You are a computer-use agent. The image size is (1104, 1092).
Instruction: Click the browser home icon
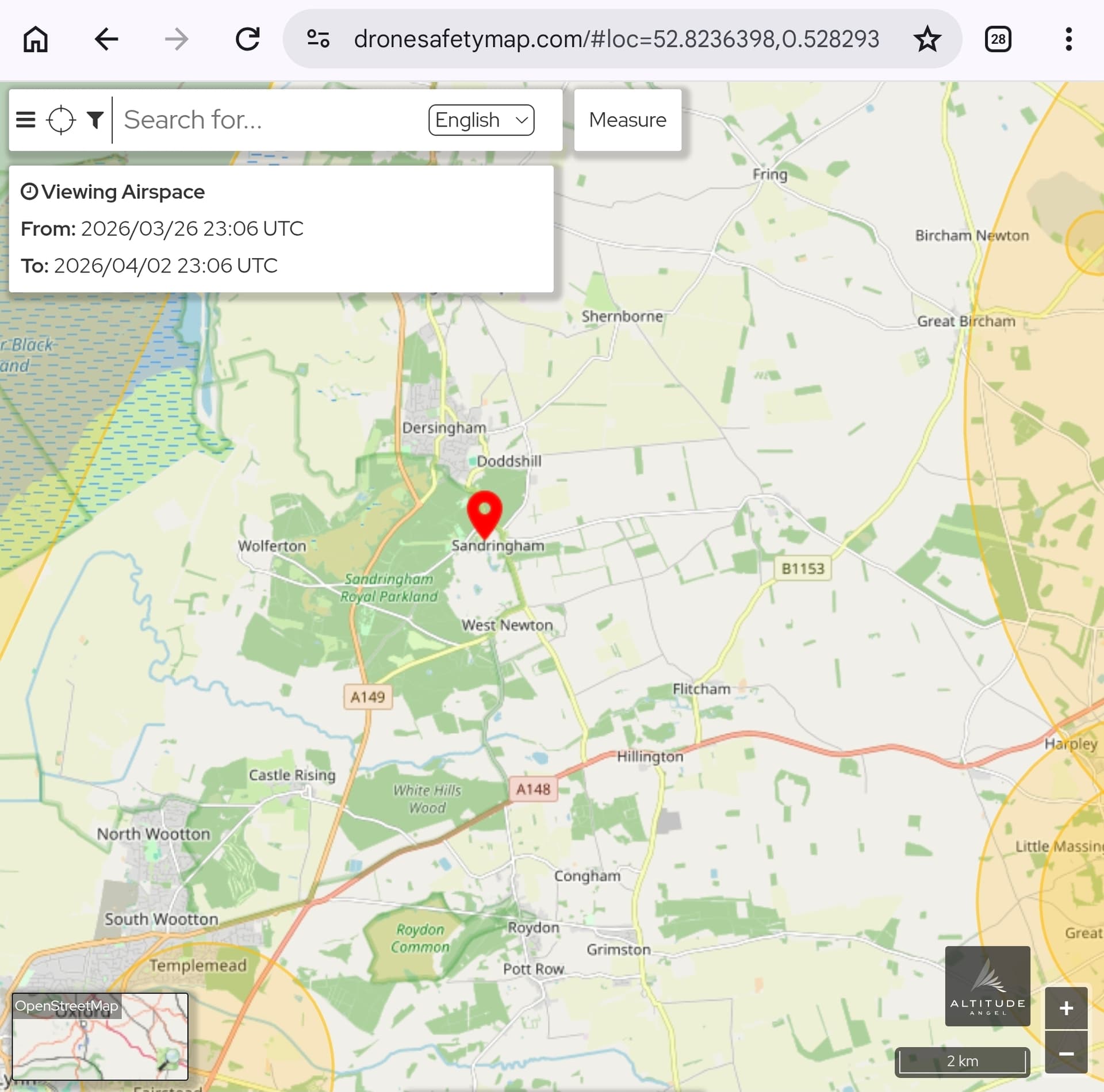point(36,39)
